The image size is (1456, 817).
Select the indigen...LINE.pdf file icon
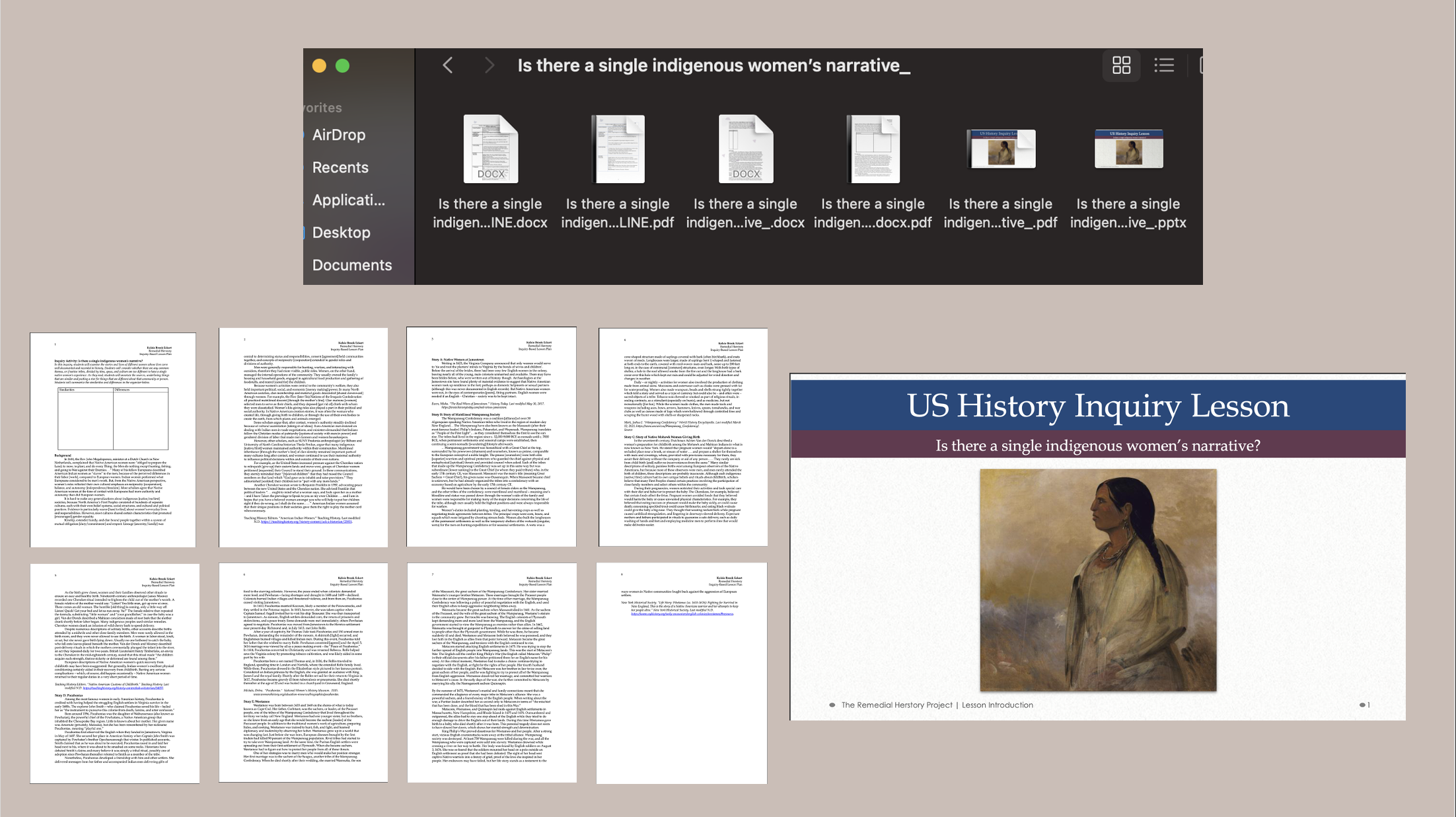pos(618,149)
